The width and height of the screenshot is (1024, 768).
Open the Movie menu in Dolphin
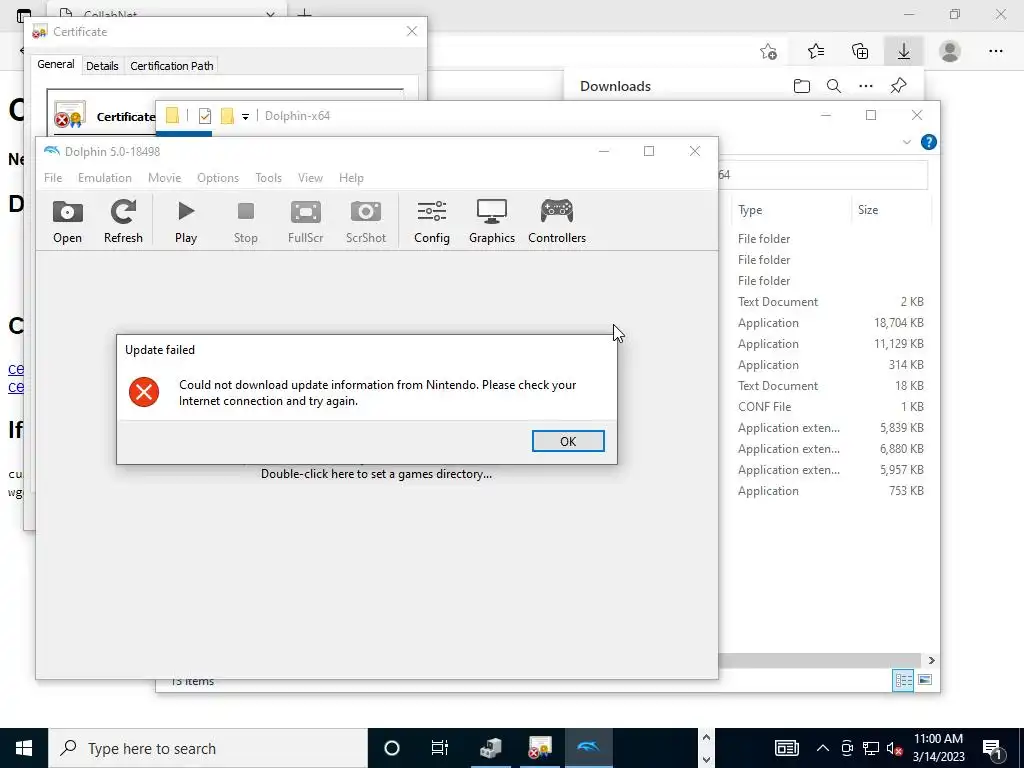pos(165,178)
